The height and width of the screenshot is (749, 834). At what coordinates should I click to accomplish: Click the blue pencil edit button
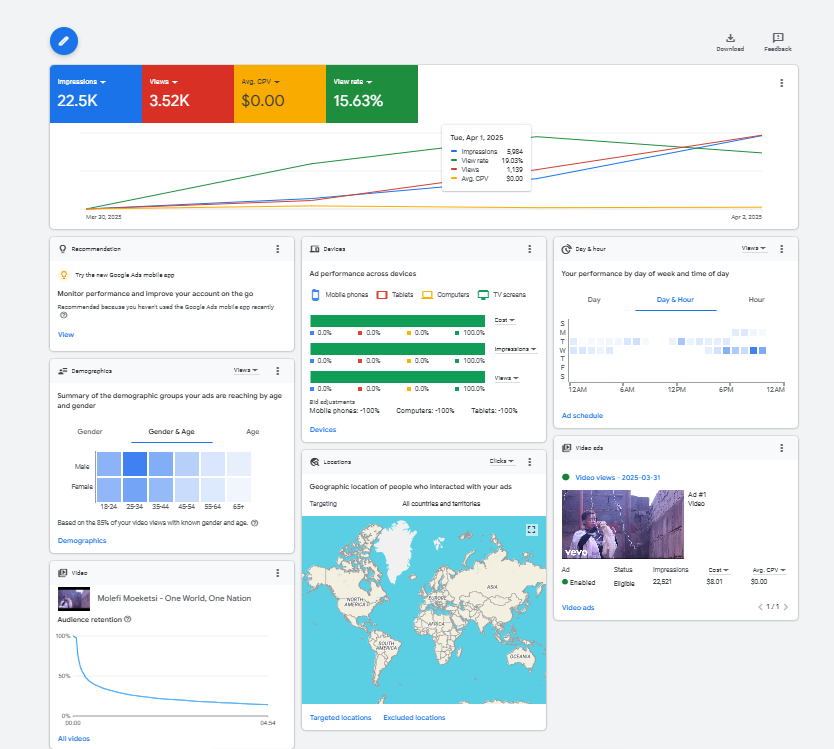(64, 40)
